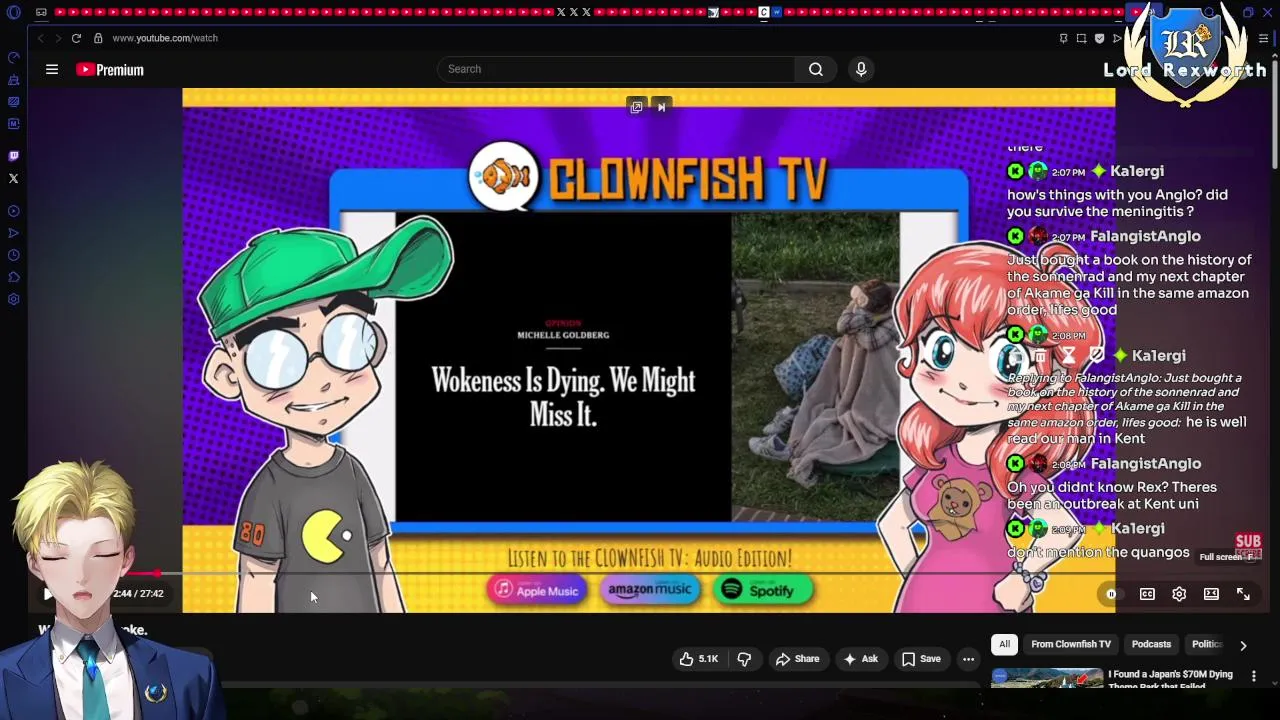Viewport: 1280px width, 720px height.
Task: Focus the YouTube Search field
Action: click(x=616, y=69)
